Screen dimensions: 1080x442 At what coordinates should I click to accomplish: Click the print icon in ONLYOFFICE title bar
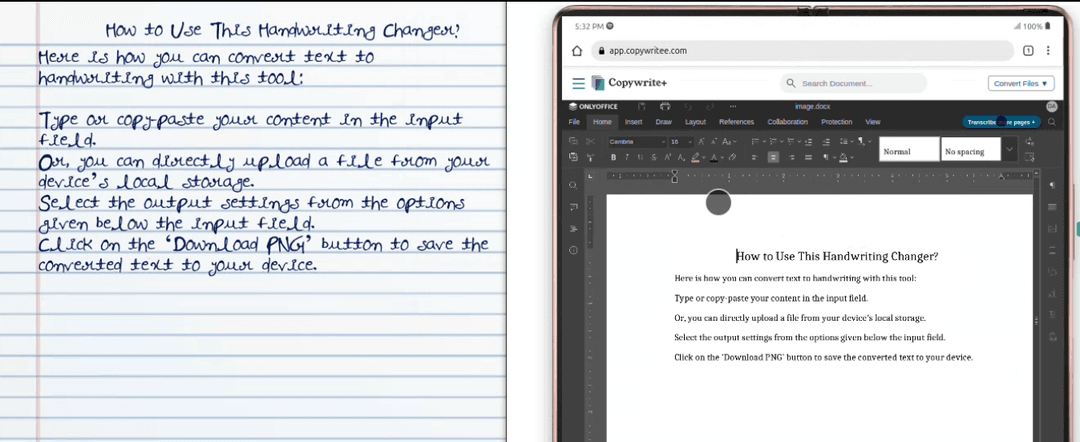pyautogui.click(x=665, y=106)
